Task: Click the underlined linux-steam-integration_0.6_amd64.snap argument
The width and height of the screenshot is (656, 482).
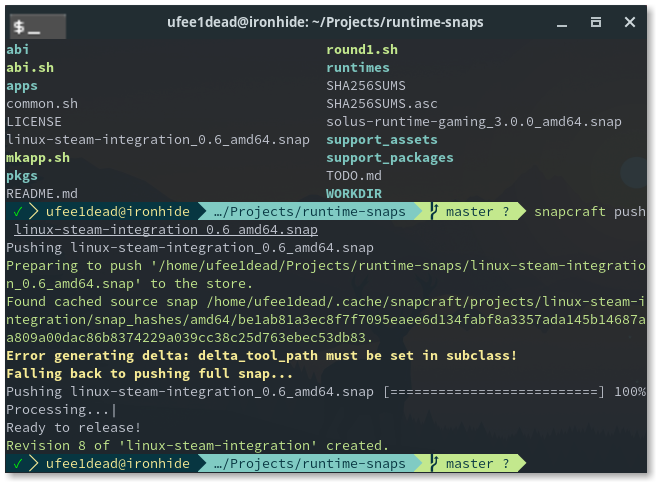Action: (166, 230)
